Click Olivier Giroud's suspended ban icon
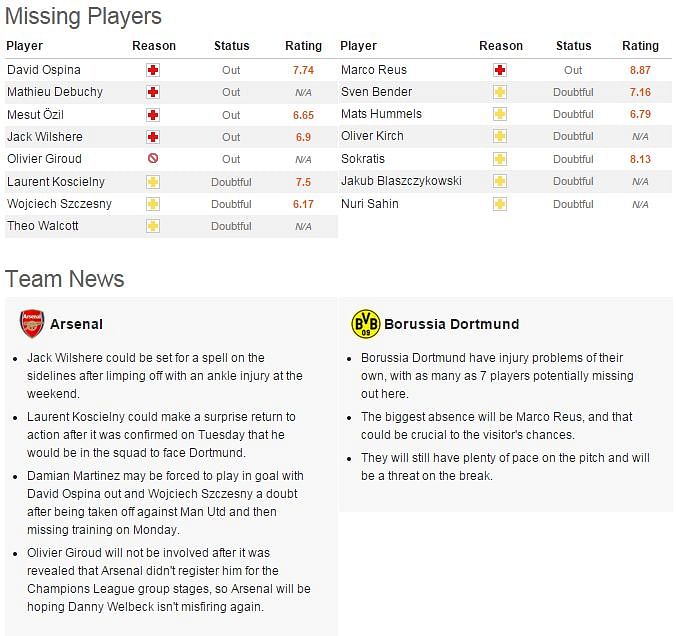 153,159
